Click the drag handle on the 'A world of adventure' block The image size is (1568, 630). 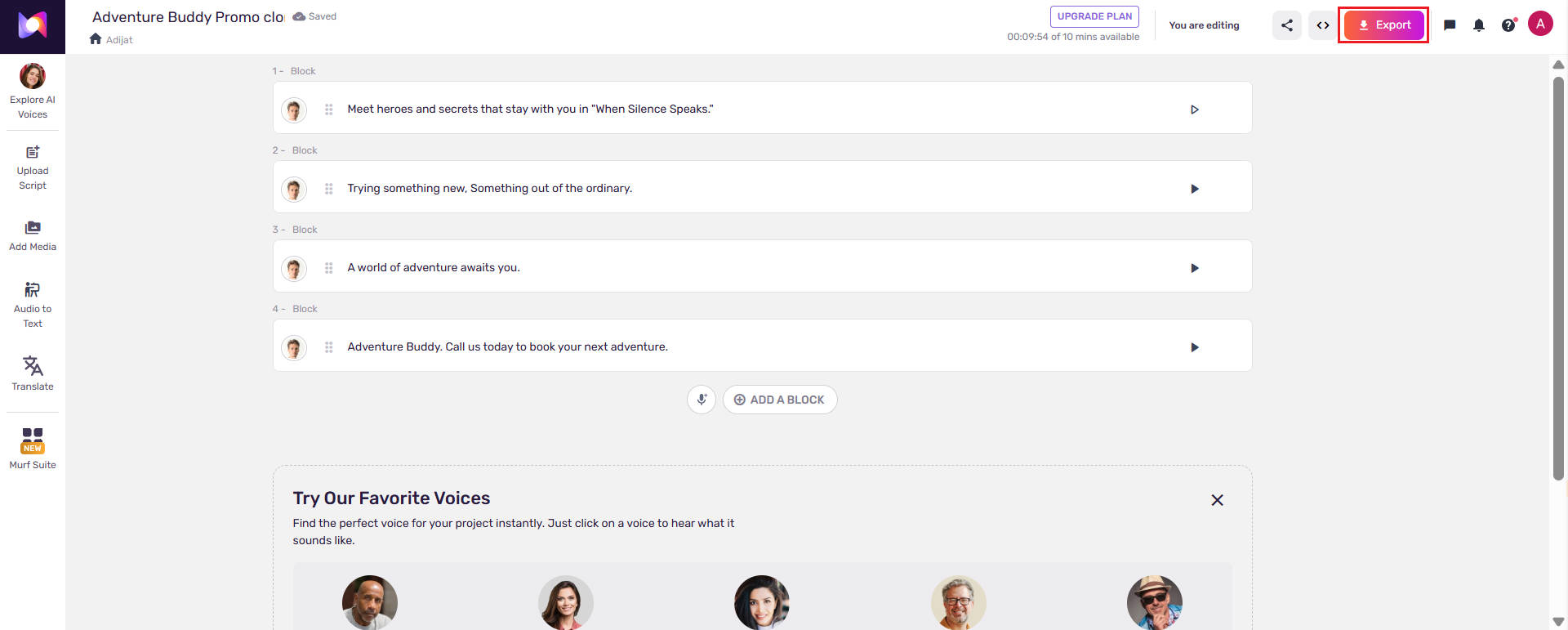(x=328, y=268)
